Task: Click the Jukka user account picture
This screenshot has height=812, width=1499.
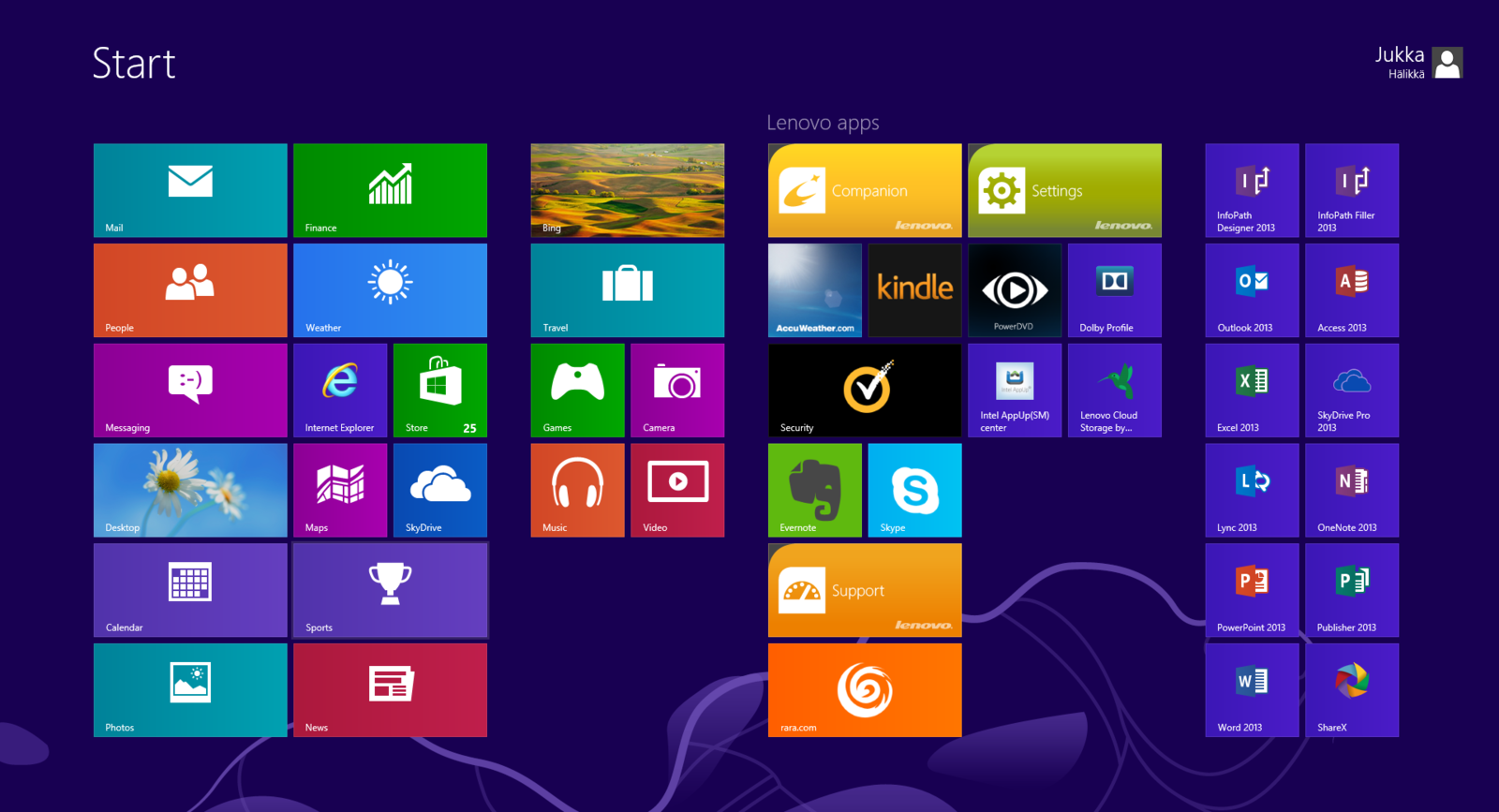Action: pos(1447,63)
